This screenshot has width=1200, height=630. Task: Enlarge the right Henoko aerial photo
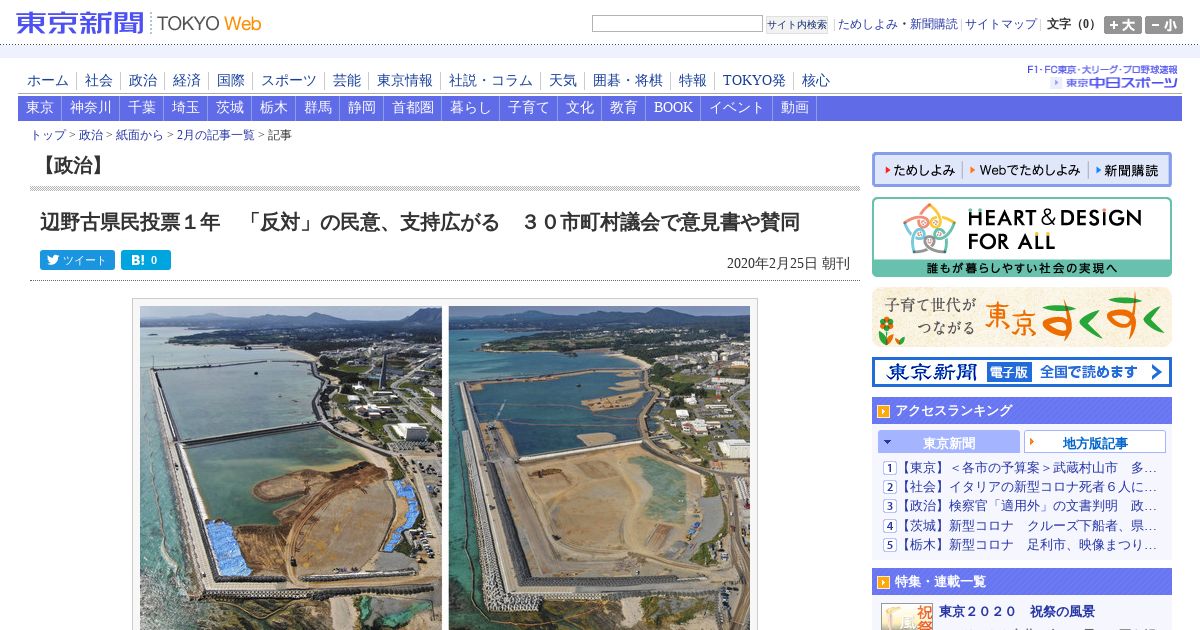tap(599, 467)
